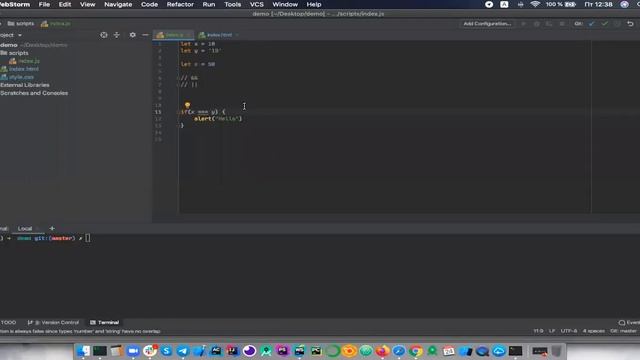Image resolution: width=640 pixels, height=360 pixels.
Task: Click the Wi-Fi icon in macOS menu bar
Action: [x=535, y=4]
